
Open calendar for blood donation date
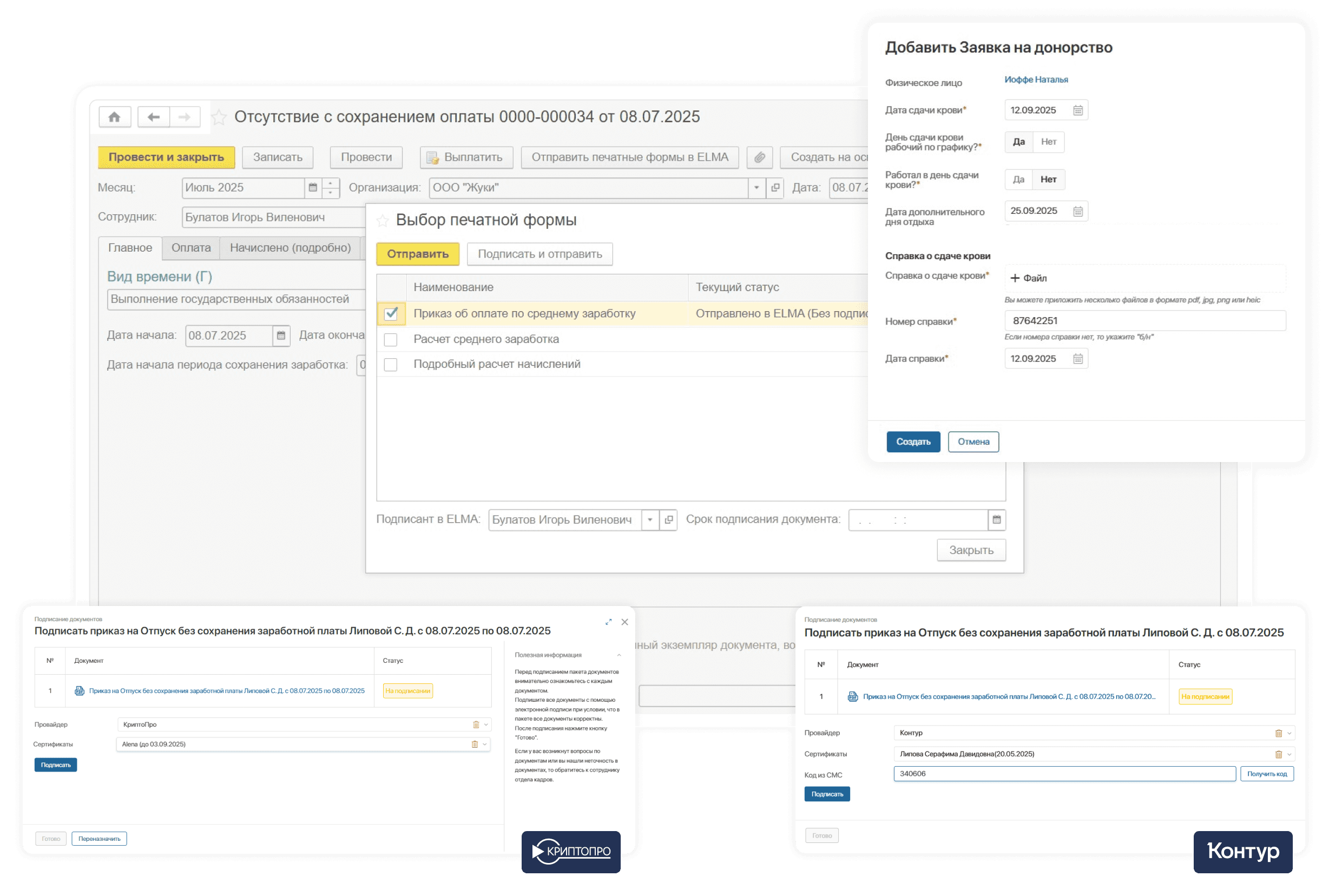tap(1077, 110)
